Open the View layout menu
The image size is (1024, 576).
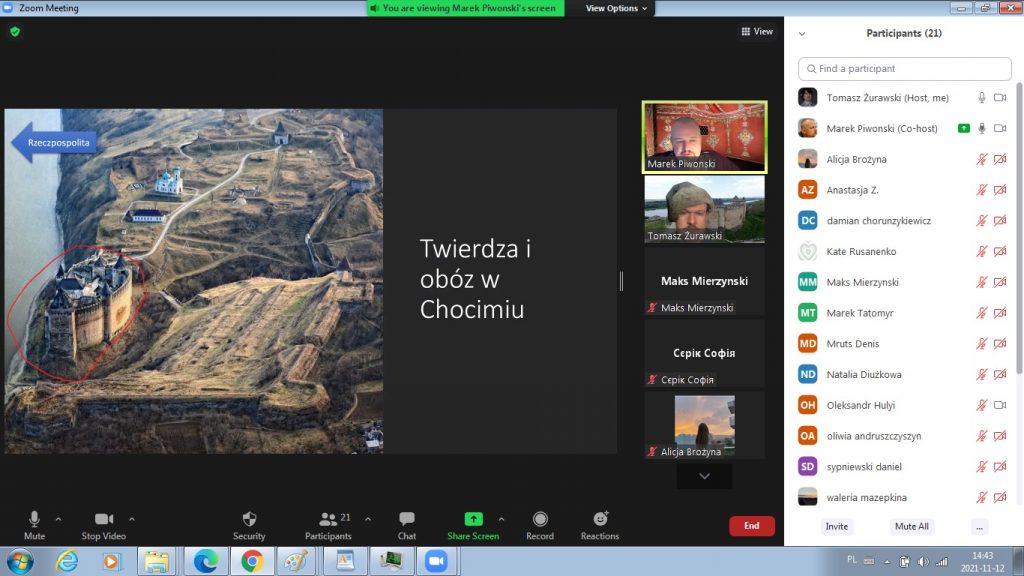(x=757, y=32)
